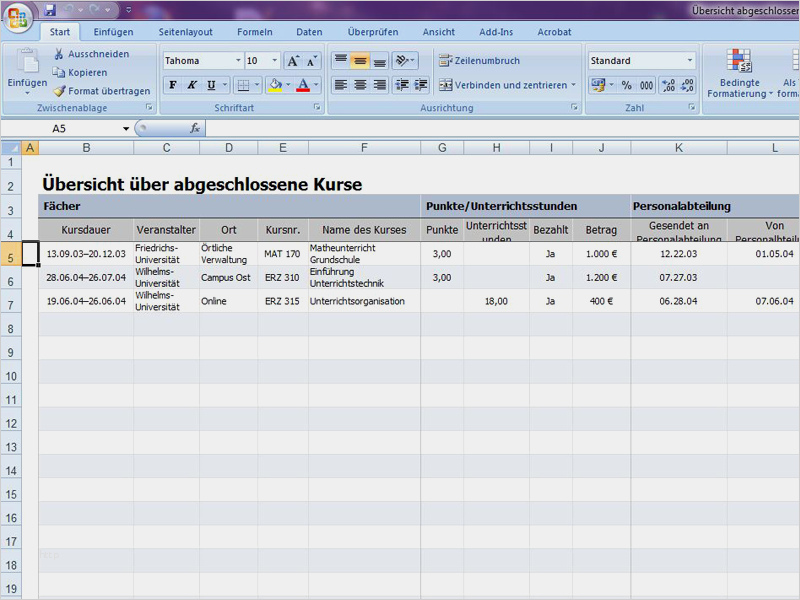Open the Name Box dropdown arrow
The image size is (800, 600).
pos(126,129)
